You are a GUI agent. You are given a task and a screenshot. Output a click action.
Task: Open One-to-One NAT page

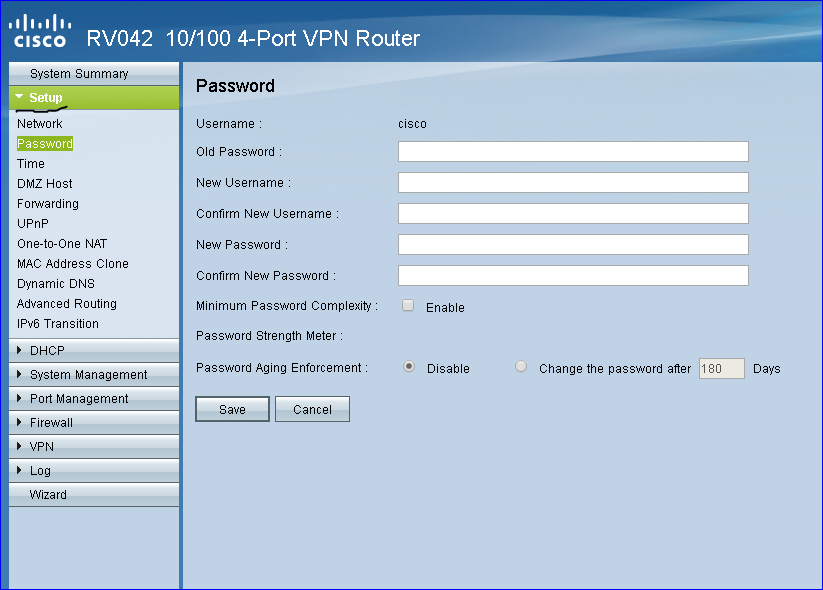pyautogui.click(x=62, y=244)
